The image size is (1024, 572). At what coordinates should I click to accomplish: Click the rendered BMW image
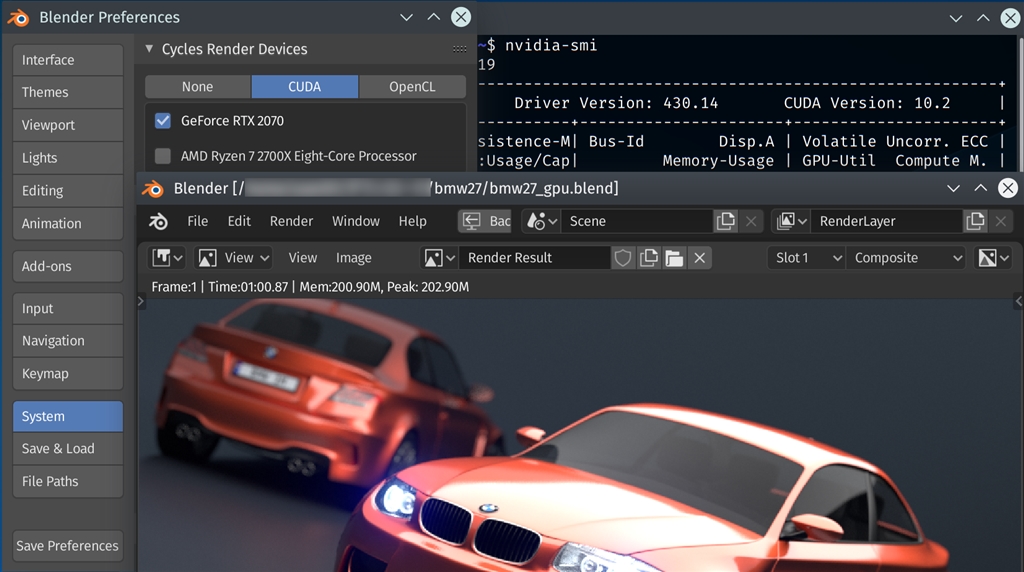point(580,435)
